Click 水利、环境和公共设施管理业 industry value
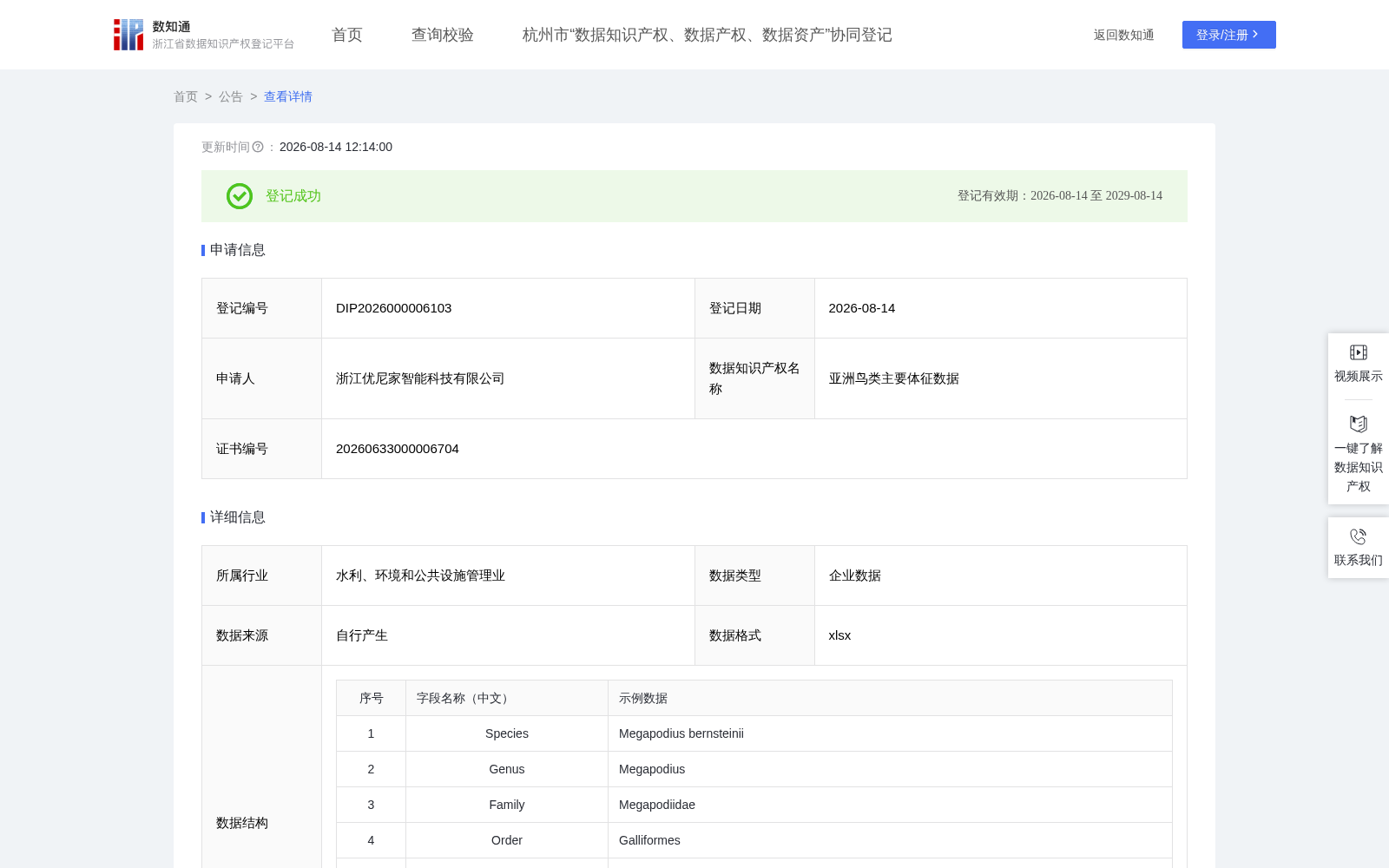The width and height of the screenshot is (1389, 868). tap(420, 575)
